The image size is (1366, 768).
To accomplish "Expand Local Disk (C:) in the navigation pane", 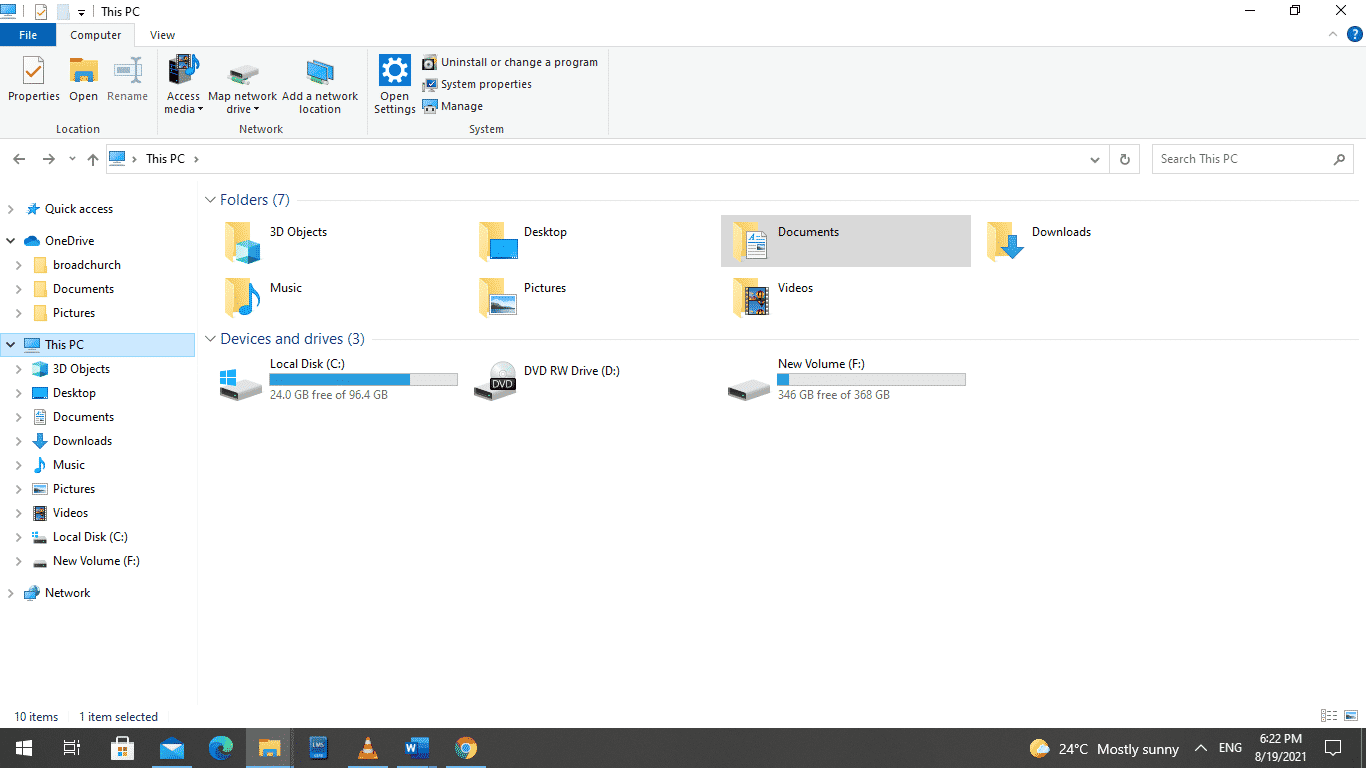I will tap(18, 536).
